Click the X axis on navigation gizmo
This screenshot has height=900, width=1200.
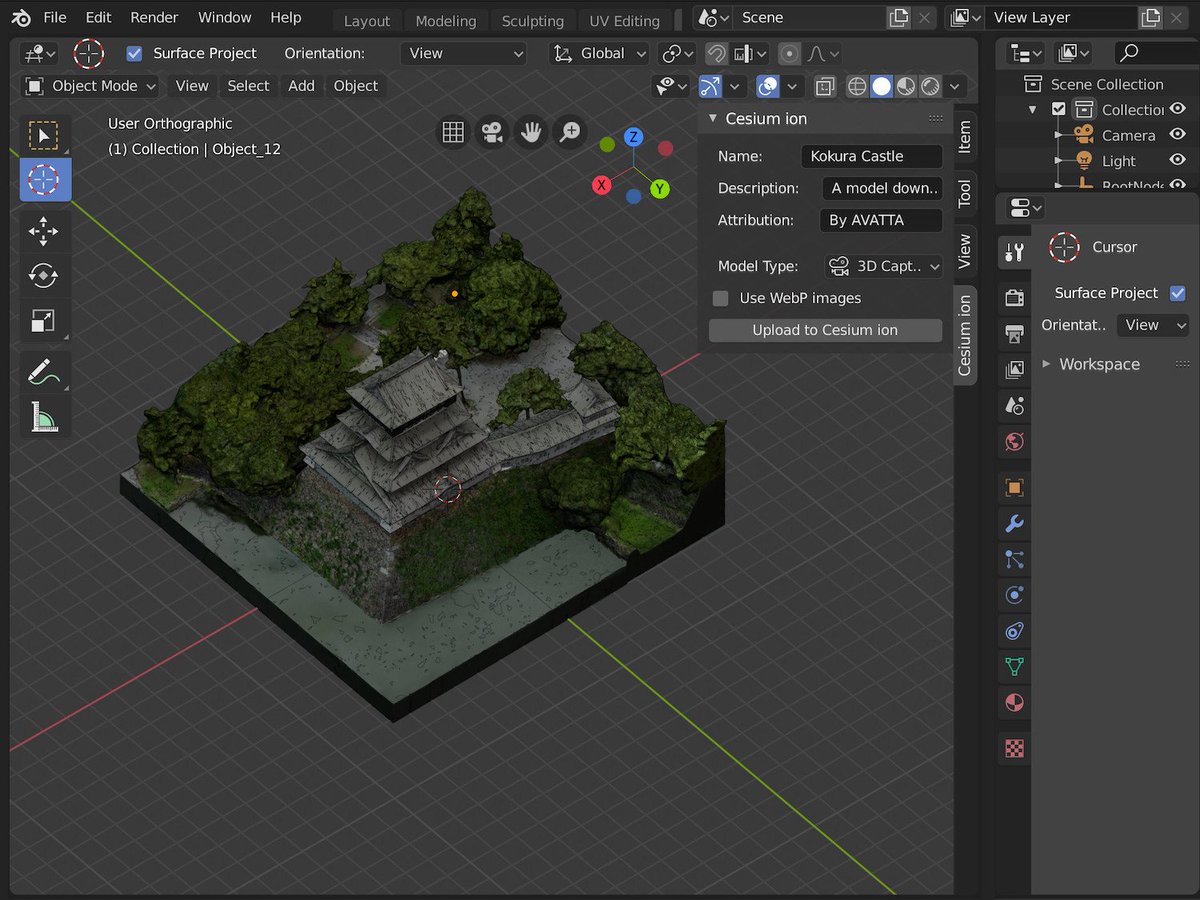click(x=602, y=185)
